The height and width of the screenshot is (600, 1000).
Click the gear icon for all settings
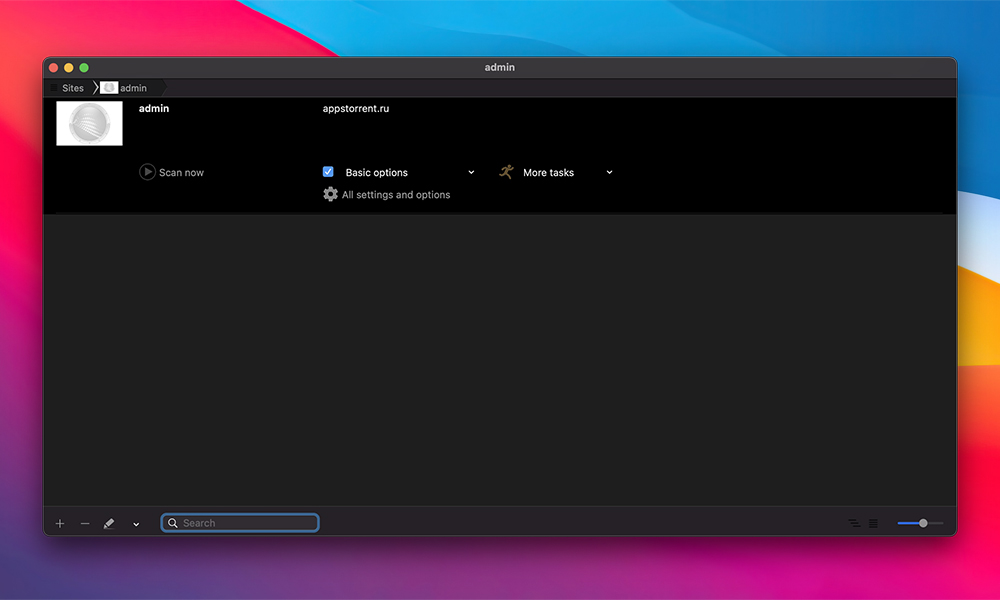click(x=330, y=194)
